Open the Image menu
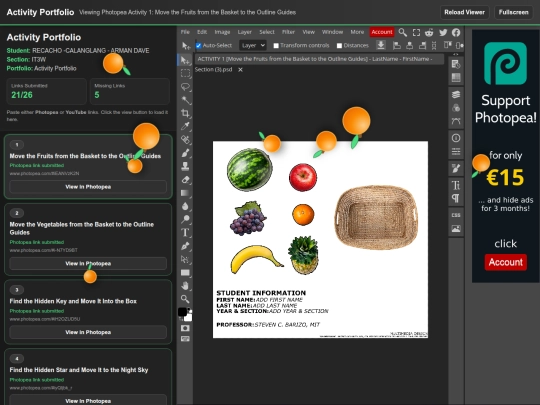This screenshot has width=540, height=405. click(222, 32)
